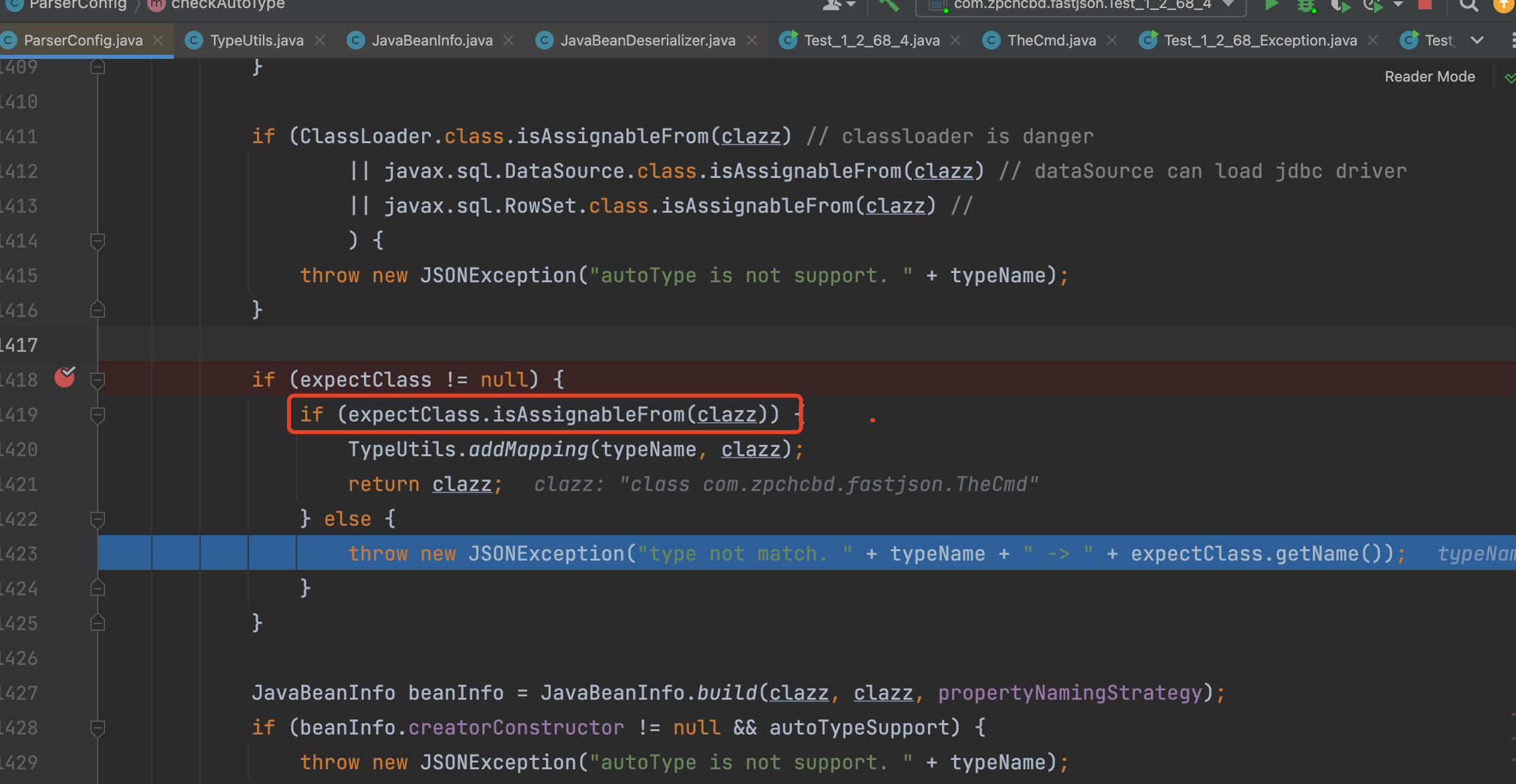This screenshot has width=1516, height=784.
Task: Show hidden editor tabs chevron
Action: (x=1477, y=40)
